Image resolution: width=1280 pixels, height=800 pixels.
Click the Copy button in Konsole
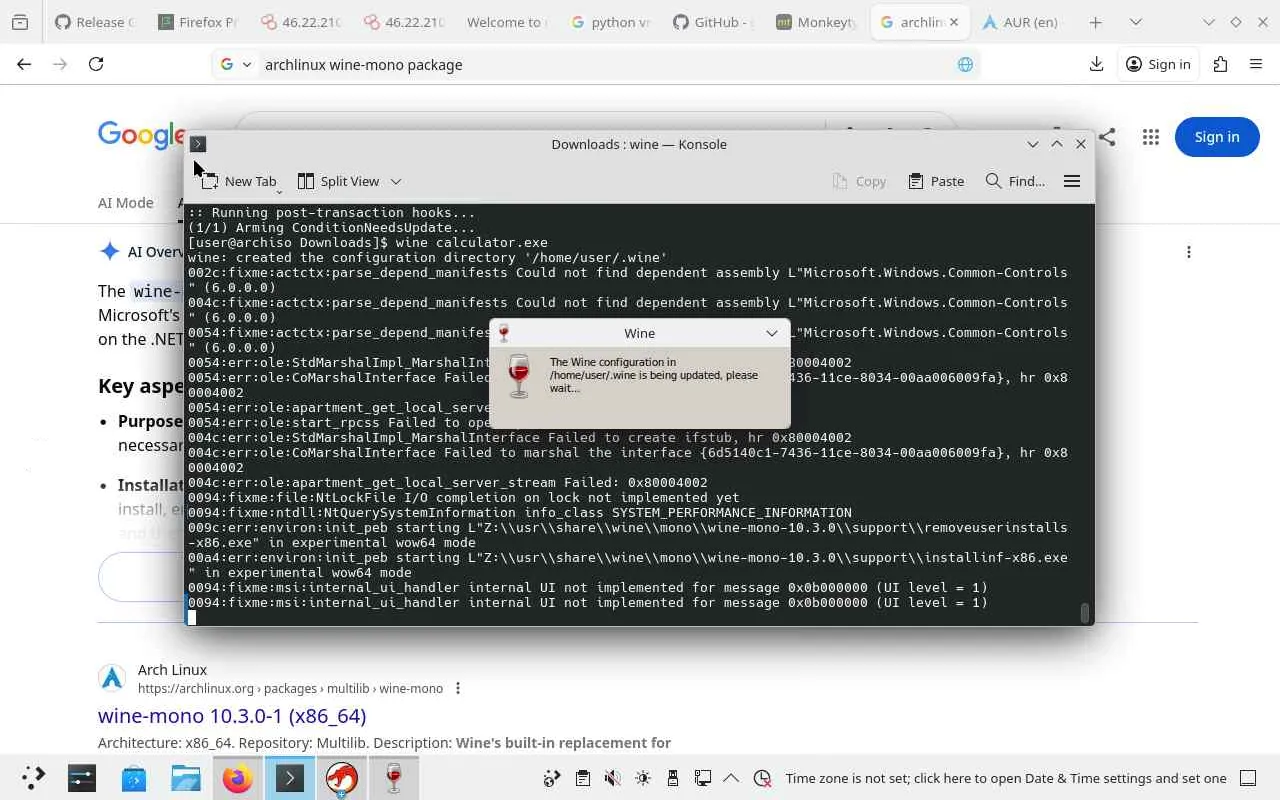[859, 181]
